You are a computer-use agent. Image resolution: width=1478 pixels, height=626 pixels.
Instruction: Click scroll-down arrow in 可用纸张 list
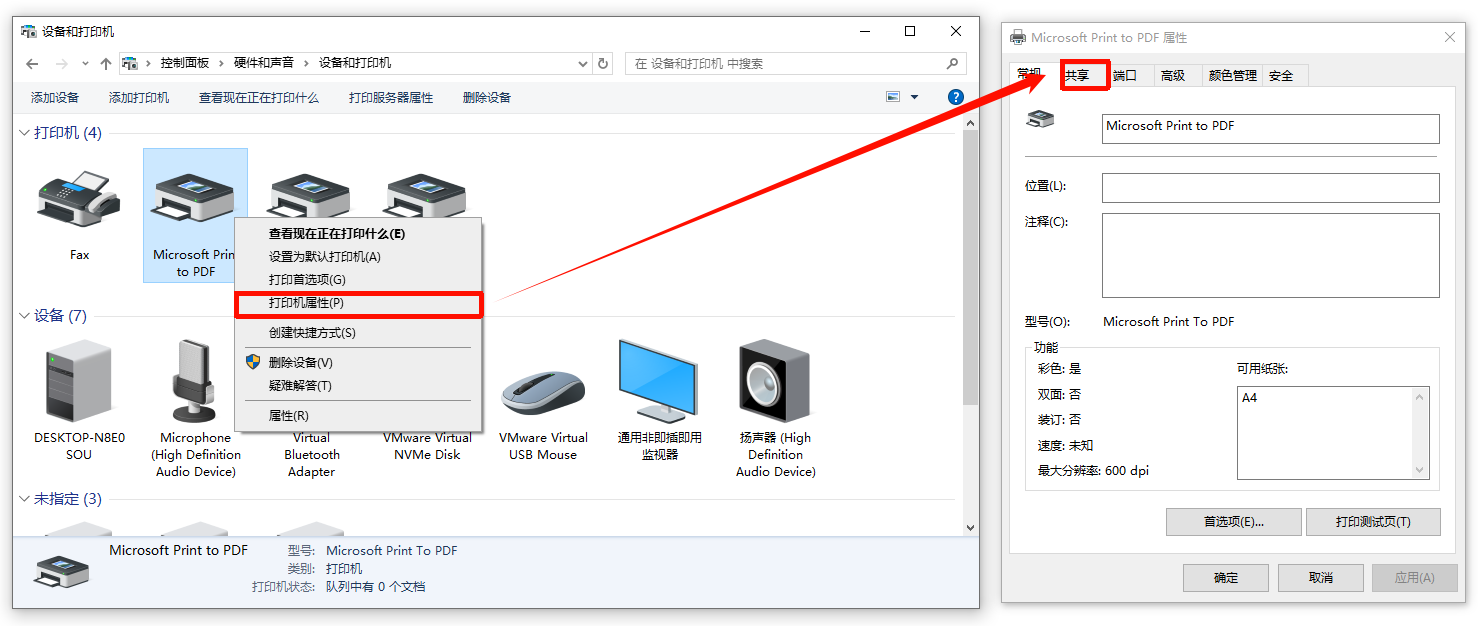tap(1419, 469)
